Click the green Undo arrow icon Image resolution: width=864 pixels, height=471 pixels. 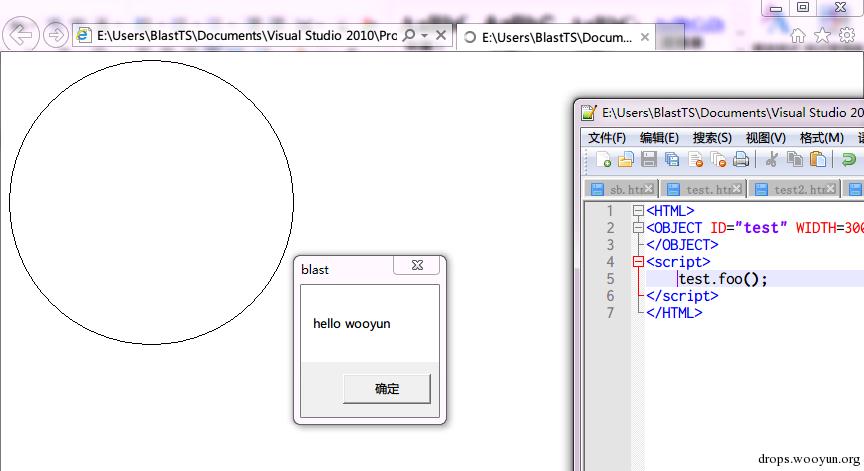[x=848, y=160]
